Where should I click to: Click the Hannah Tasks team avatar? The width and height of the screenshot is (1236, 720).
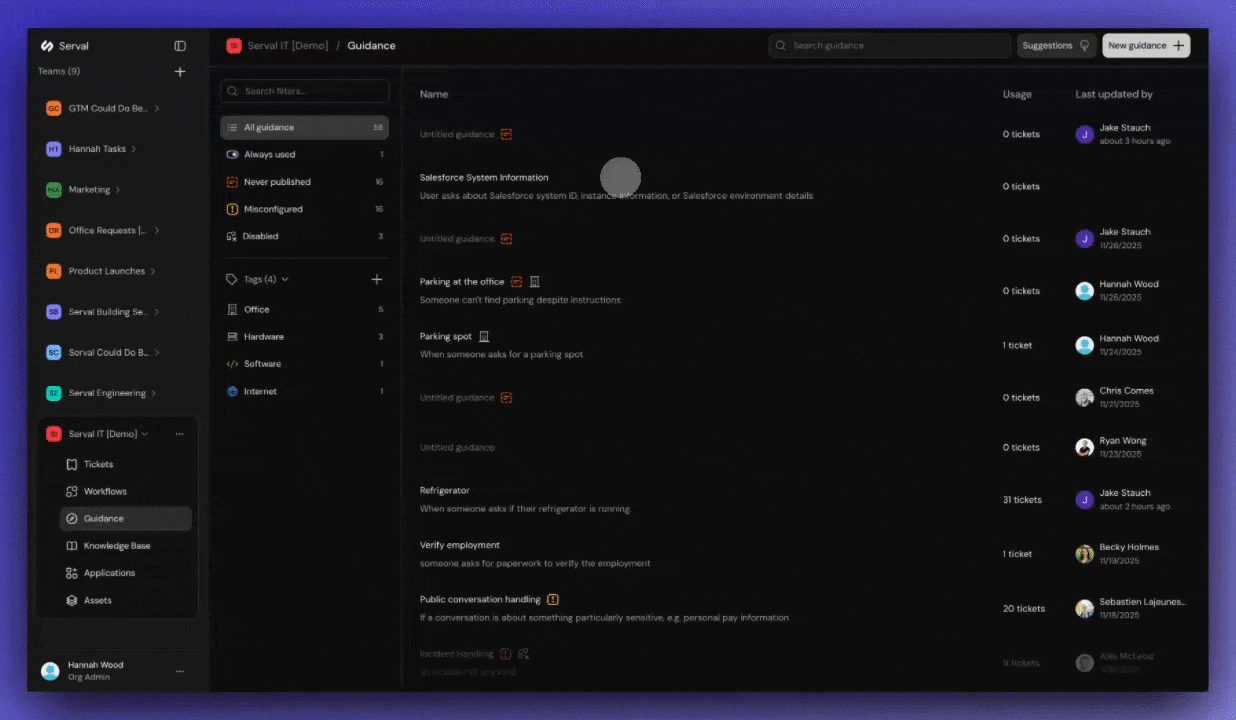[x=54, y=149]
